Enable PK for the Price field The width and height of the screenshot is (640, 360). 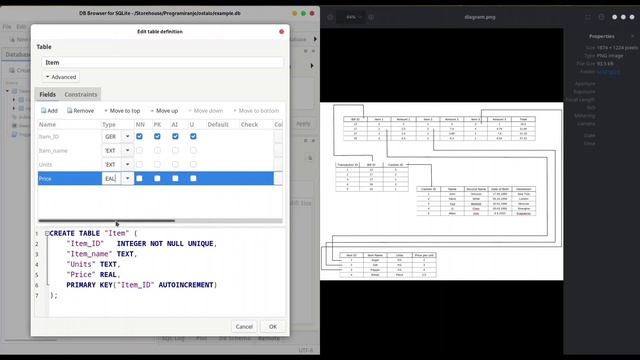point(157,178)
